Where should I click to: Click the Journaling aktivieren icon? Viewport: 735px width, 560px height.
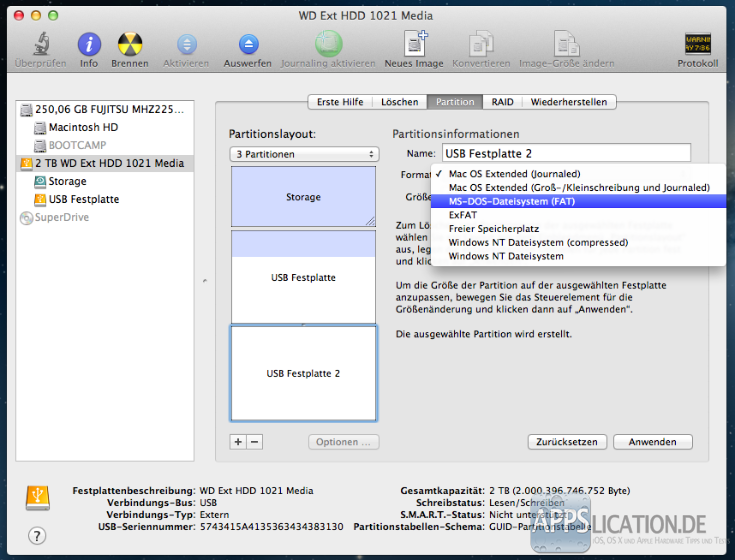point(329,44)
